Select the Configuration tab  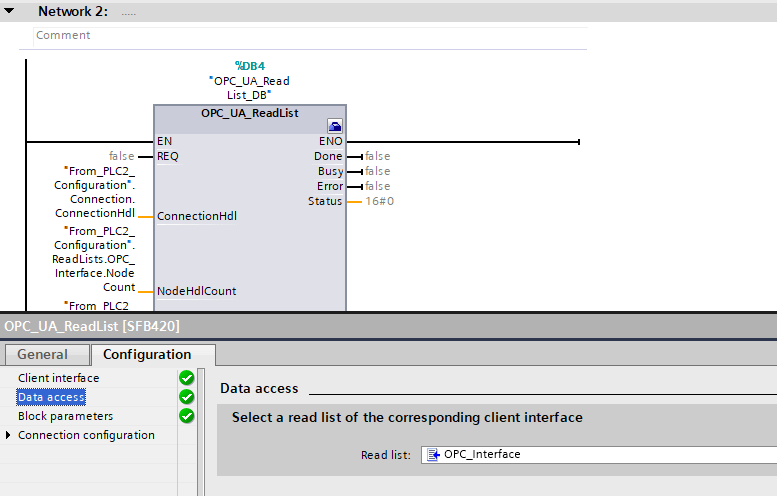coord(147,354)
